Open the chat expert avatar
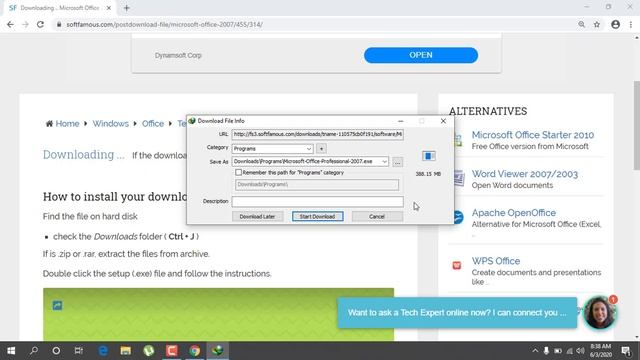 pos(599,313)
